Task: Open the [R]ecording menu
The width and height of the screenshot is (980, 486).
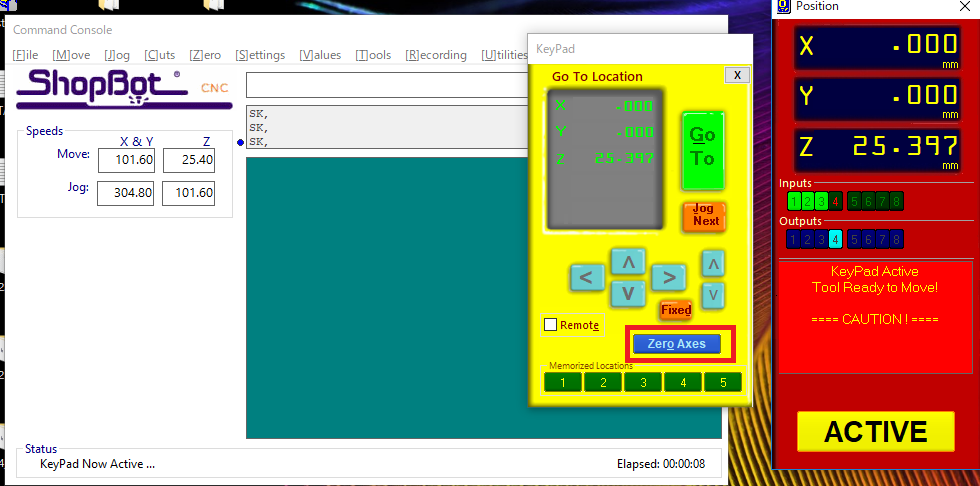Action: (436, 55)
